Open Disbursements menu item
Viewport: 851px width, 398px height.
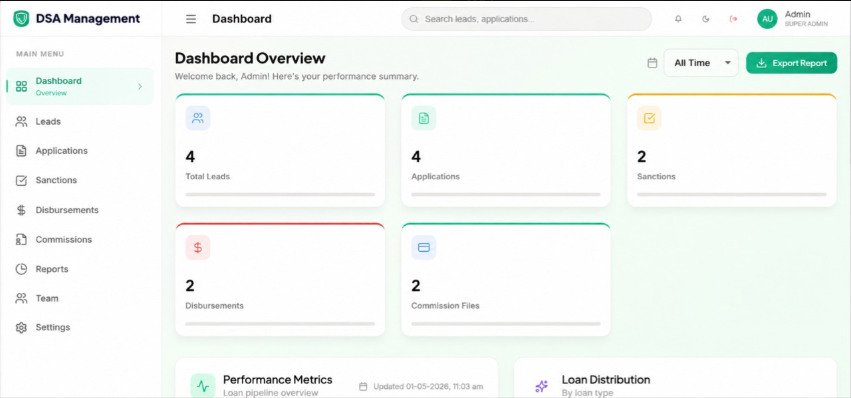(x=80, y=210)
